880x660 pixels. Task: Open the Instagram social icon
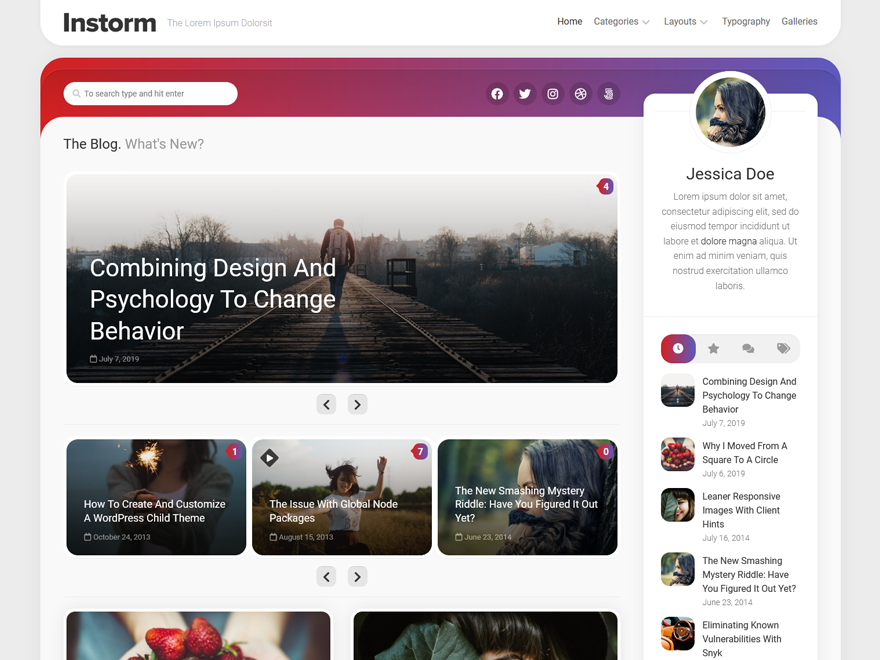coord(553,94)
